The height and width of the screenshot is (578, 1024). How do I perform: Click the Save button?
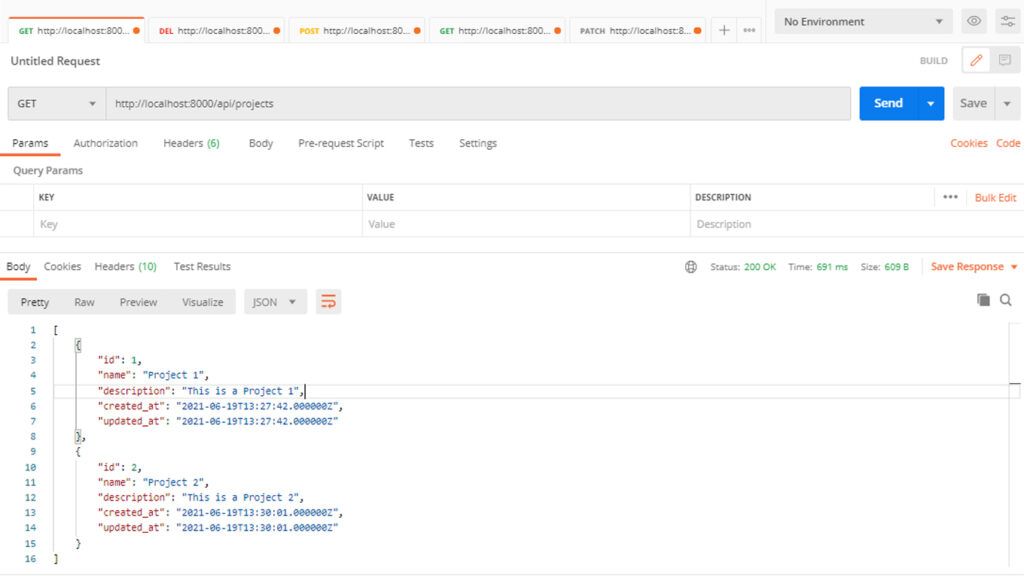(973, 103)
